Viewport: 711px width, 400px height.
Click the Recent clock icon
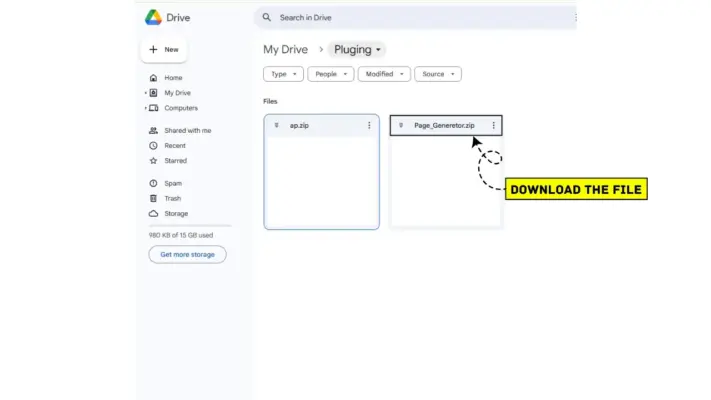point(153,146)
